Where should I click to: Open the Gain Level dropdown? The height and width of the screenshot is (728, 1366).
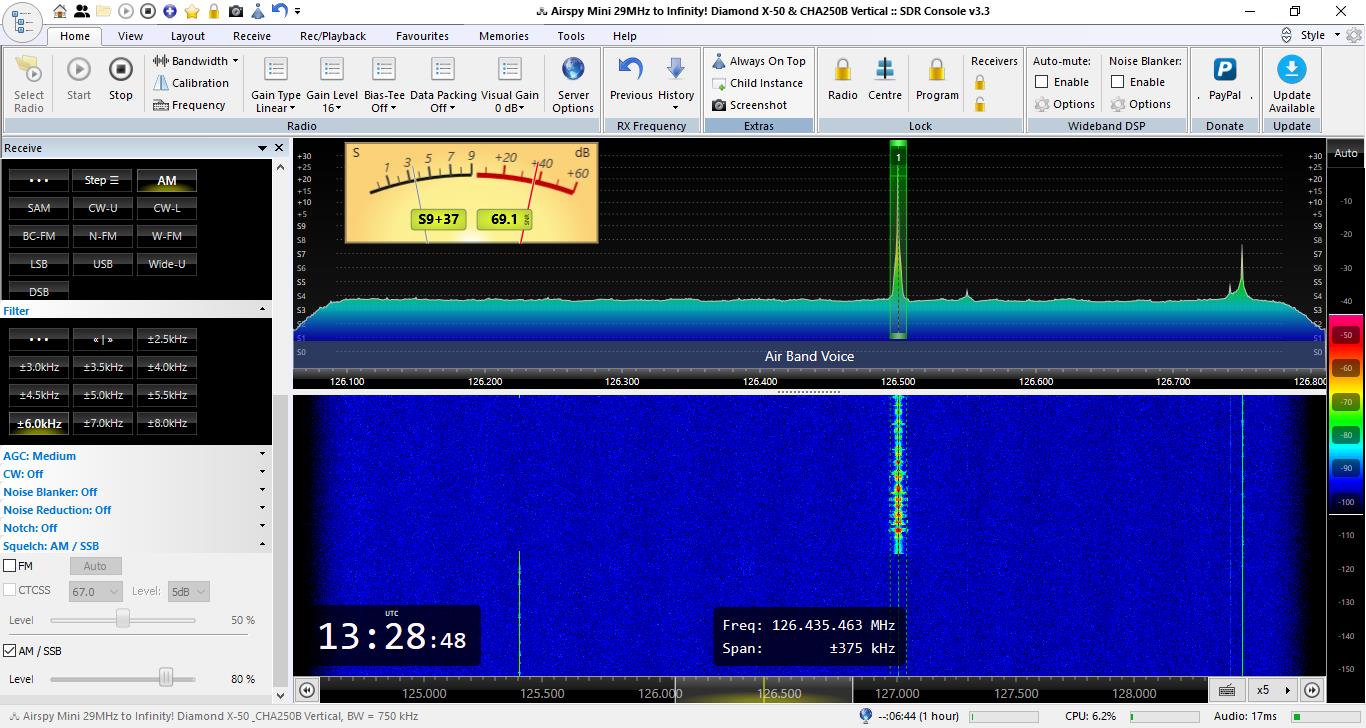(x=332, y=101)
